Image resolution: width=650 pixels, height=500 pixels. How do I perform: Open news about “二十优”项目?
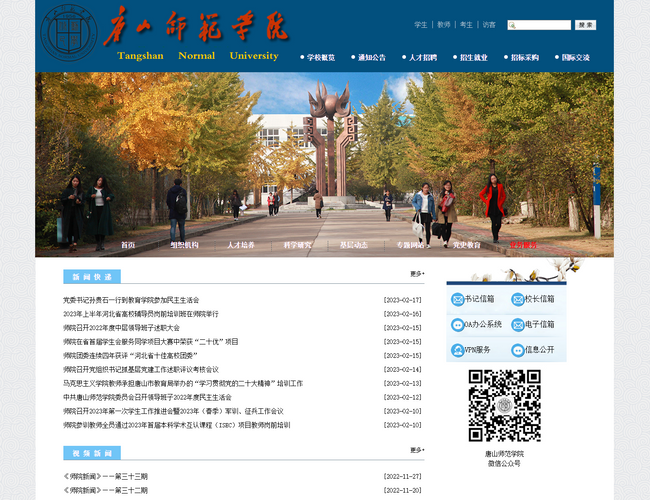point(150,342)
